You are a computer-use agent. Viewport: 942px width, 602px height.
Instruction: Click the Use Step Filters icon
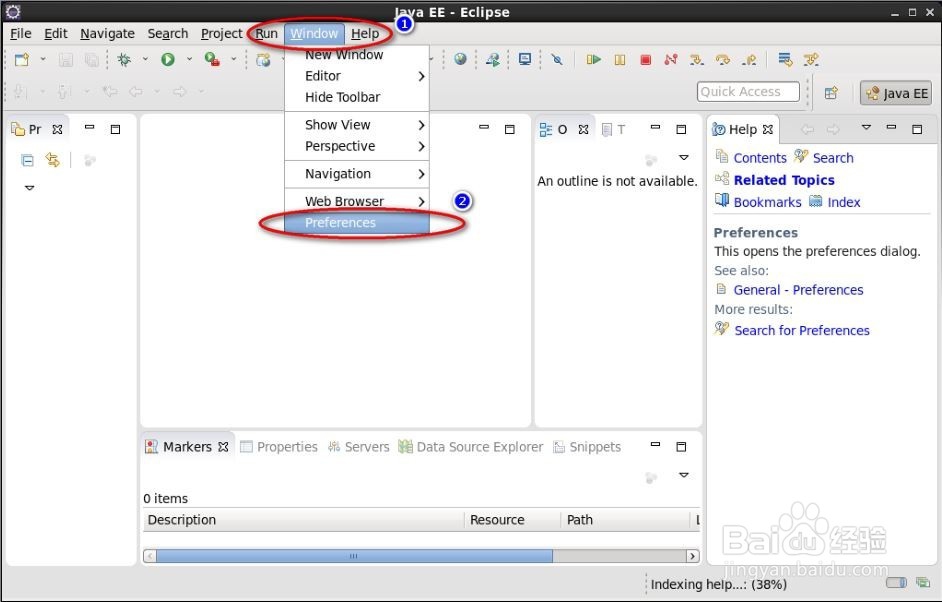pyautogui.click(x=811, y=59)
